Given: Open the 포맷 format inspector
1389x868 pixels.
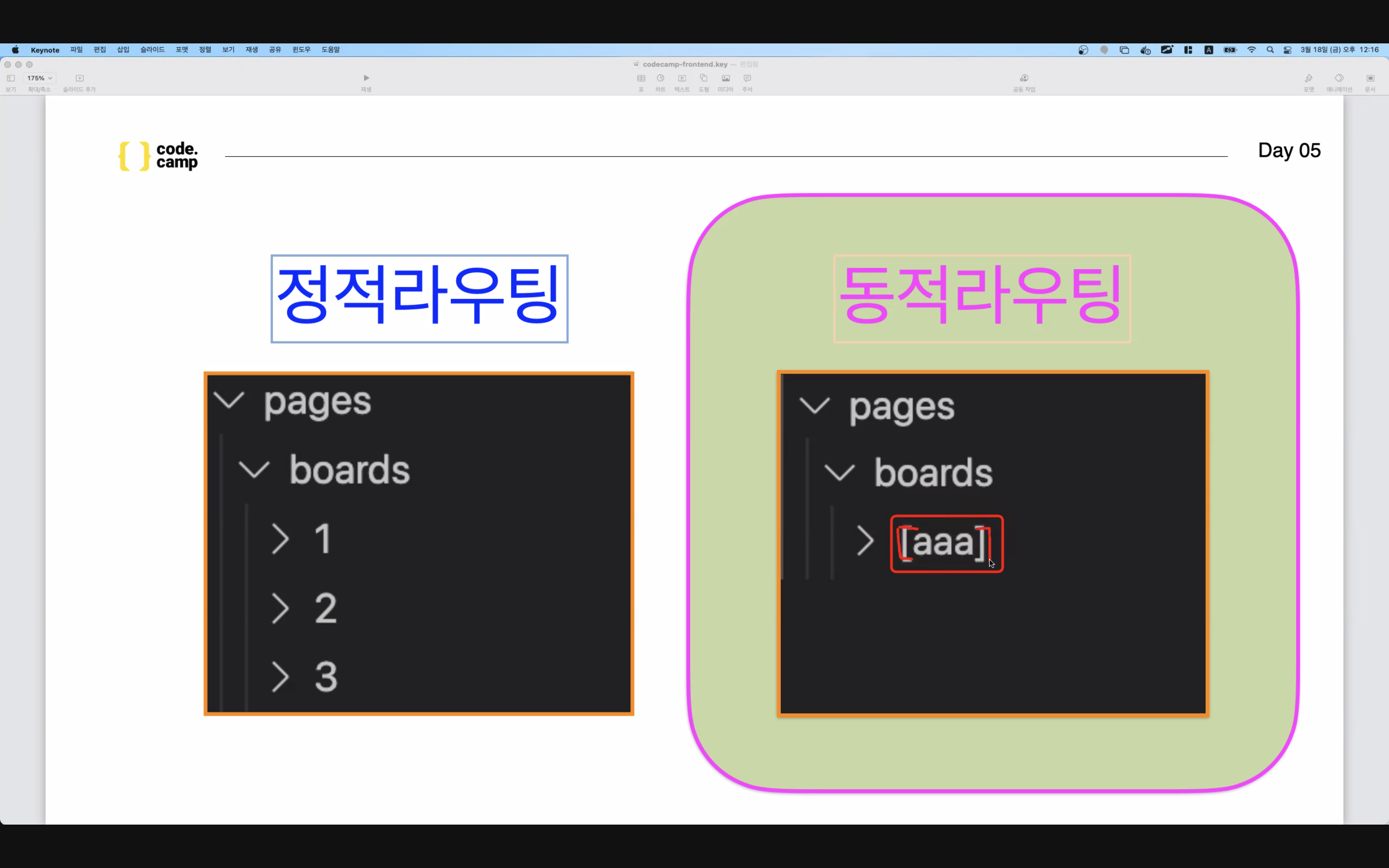Looking at the screenshot, I should [x=1308, y=78].
